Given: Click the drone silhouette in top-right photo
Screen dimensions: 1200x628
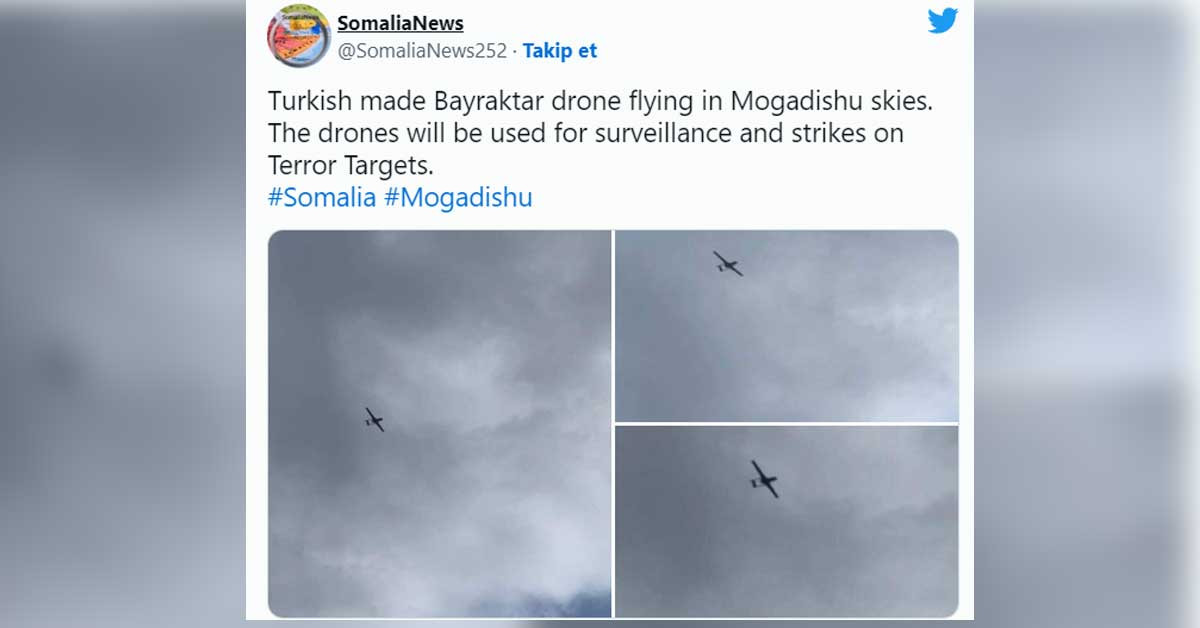Looking at the screenshot, I should click(727, 264).
